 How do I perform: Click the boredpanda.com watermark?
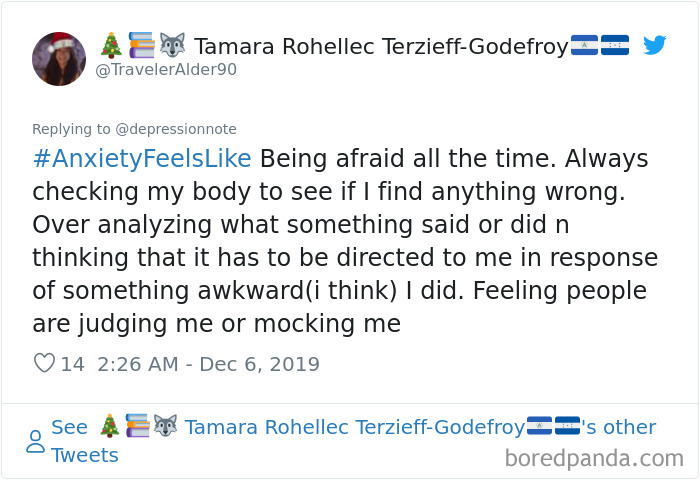pos(594,459)
